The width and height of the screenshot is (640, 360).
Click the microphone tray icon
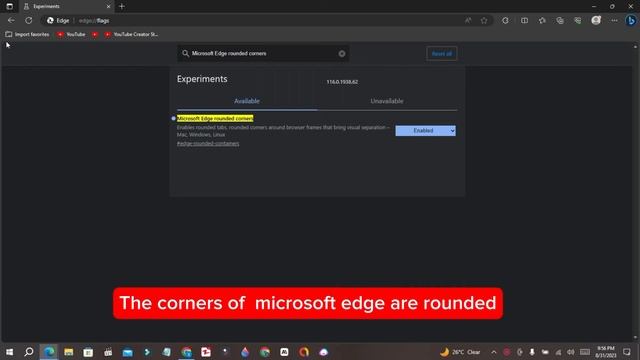532,352
